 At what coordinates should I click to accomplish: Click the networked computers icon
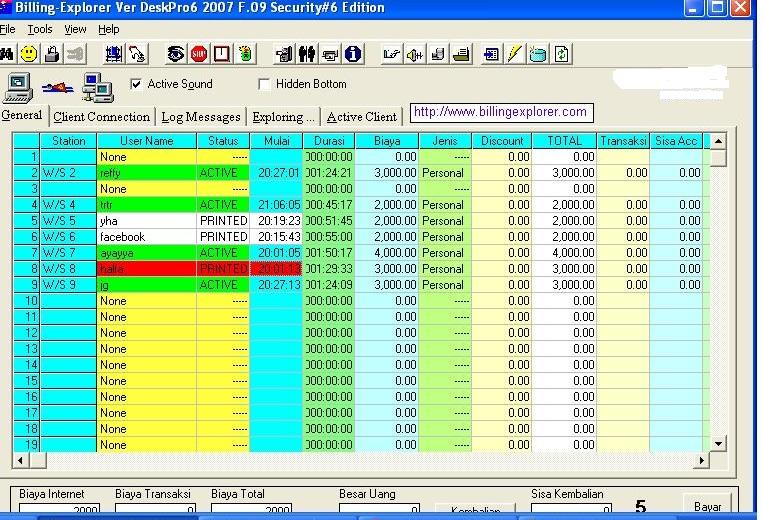point(98,87)
